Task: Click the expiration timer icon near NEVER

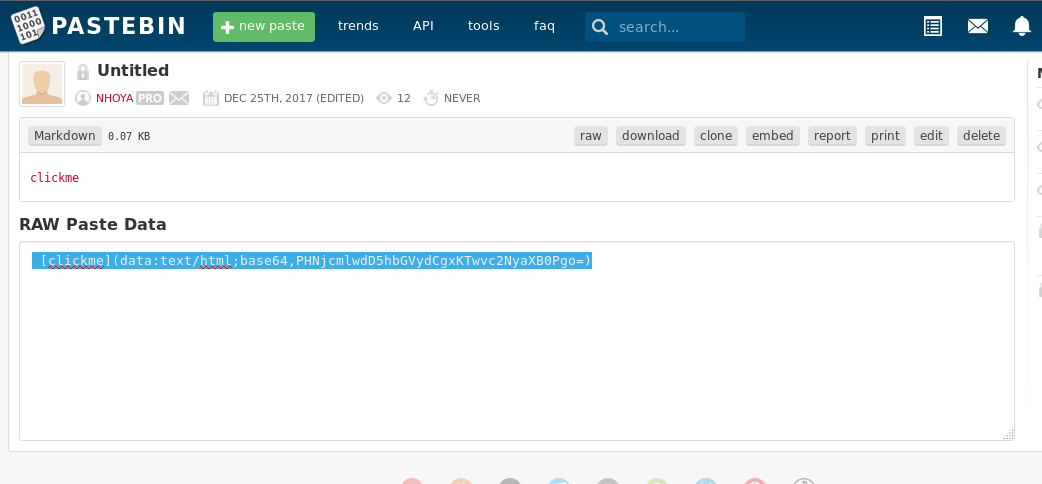Action: coord(431,98)
